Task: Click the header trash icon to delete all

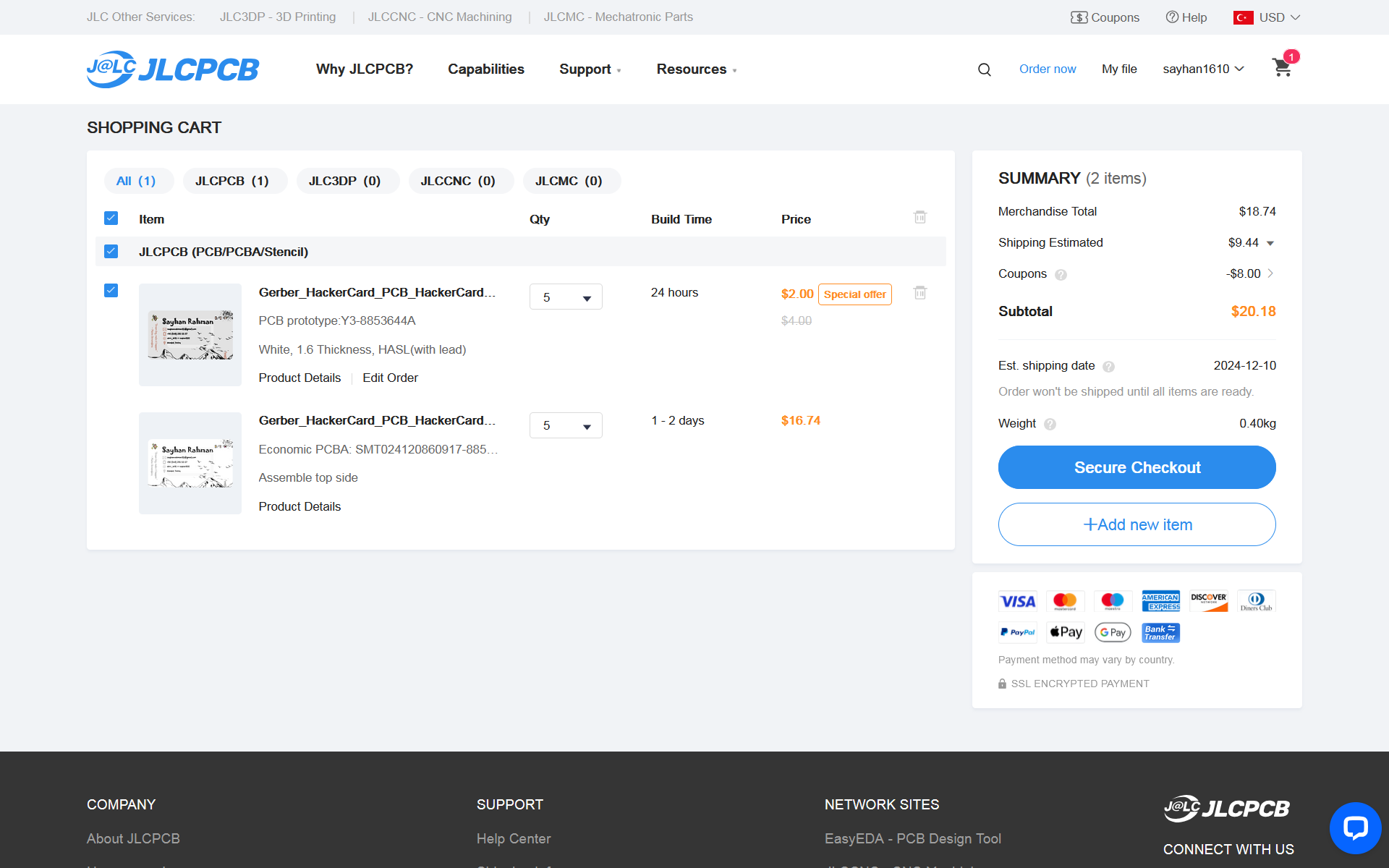Action: (919, 217)
